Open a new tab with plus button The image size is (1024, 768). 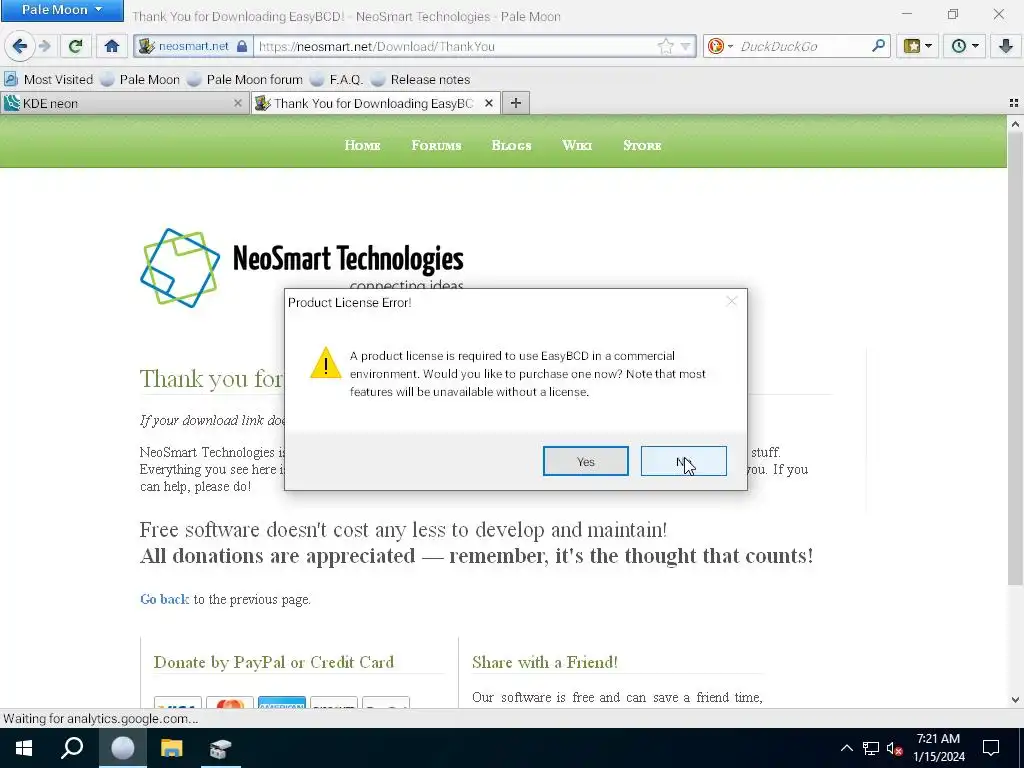(x=516, y=103)
